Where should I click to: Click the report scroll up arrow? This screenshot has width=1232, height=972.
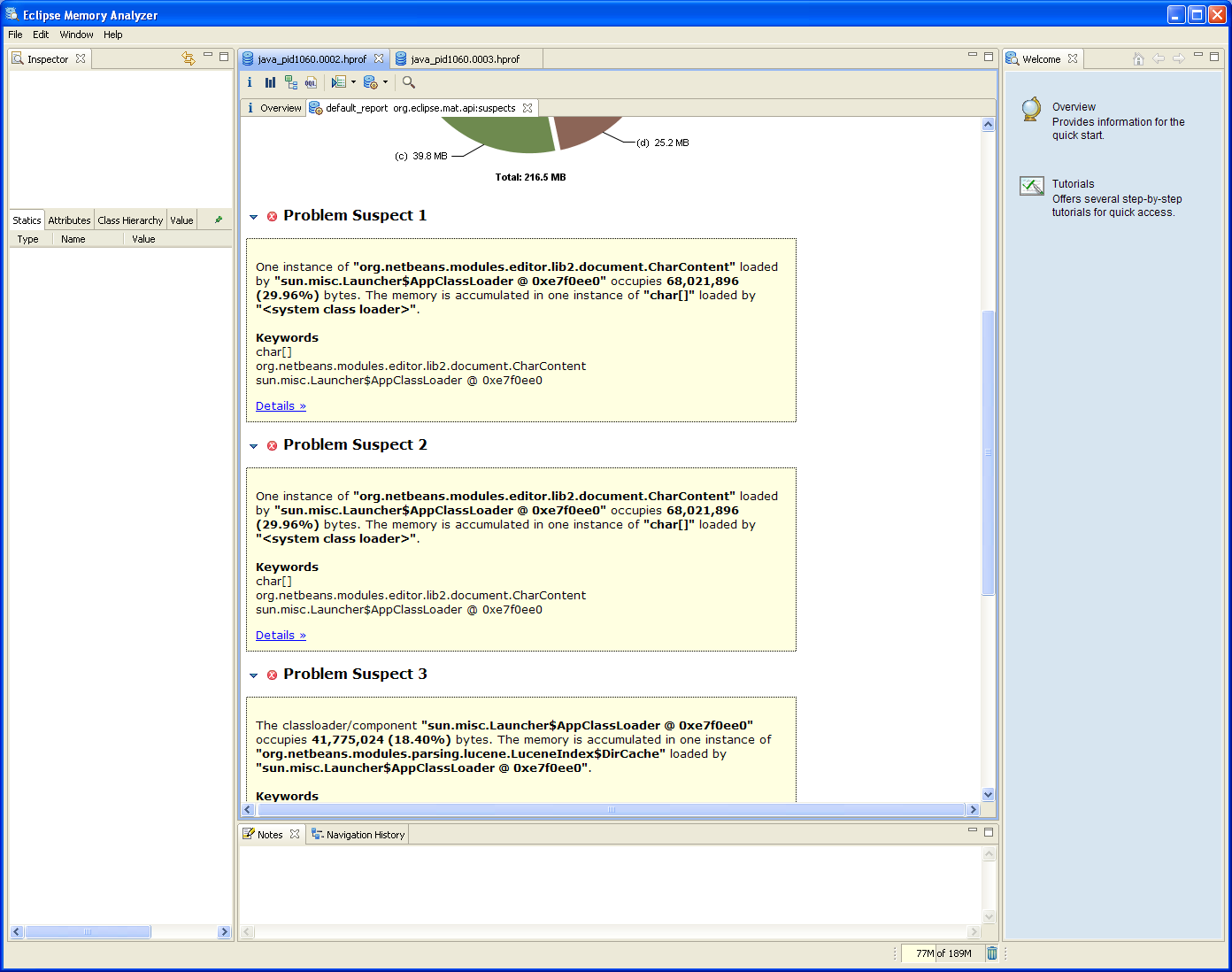point(989,125)
